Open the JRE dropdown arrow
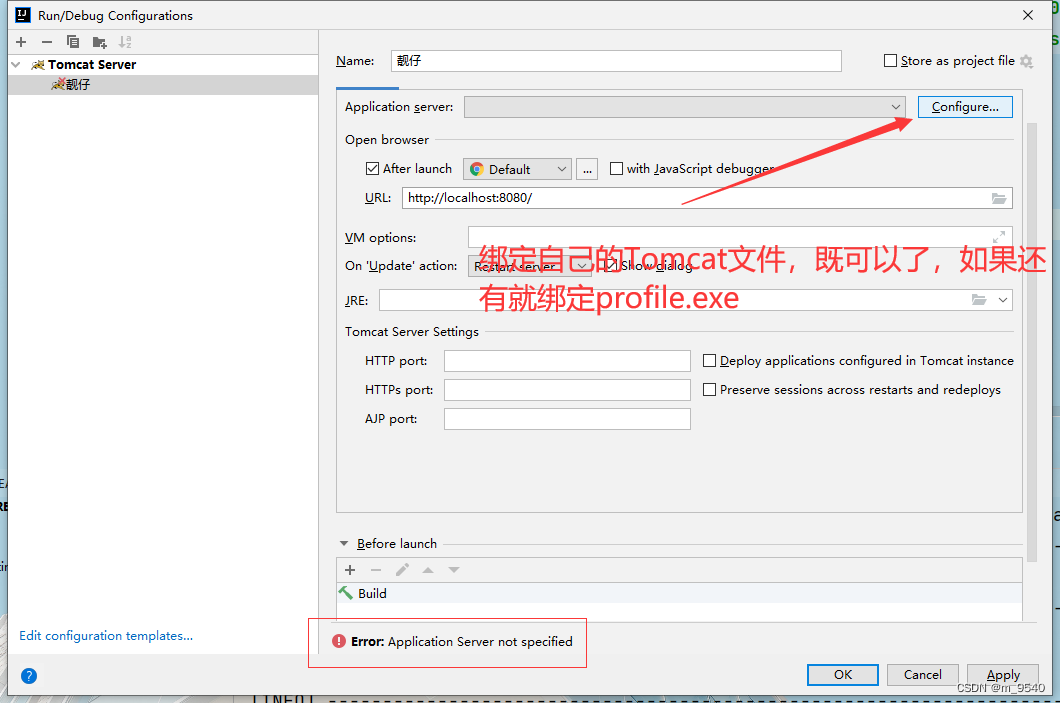1060x703 pixels. pyautogui.click(x=1003, y=299)
